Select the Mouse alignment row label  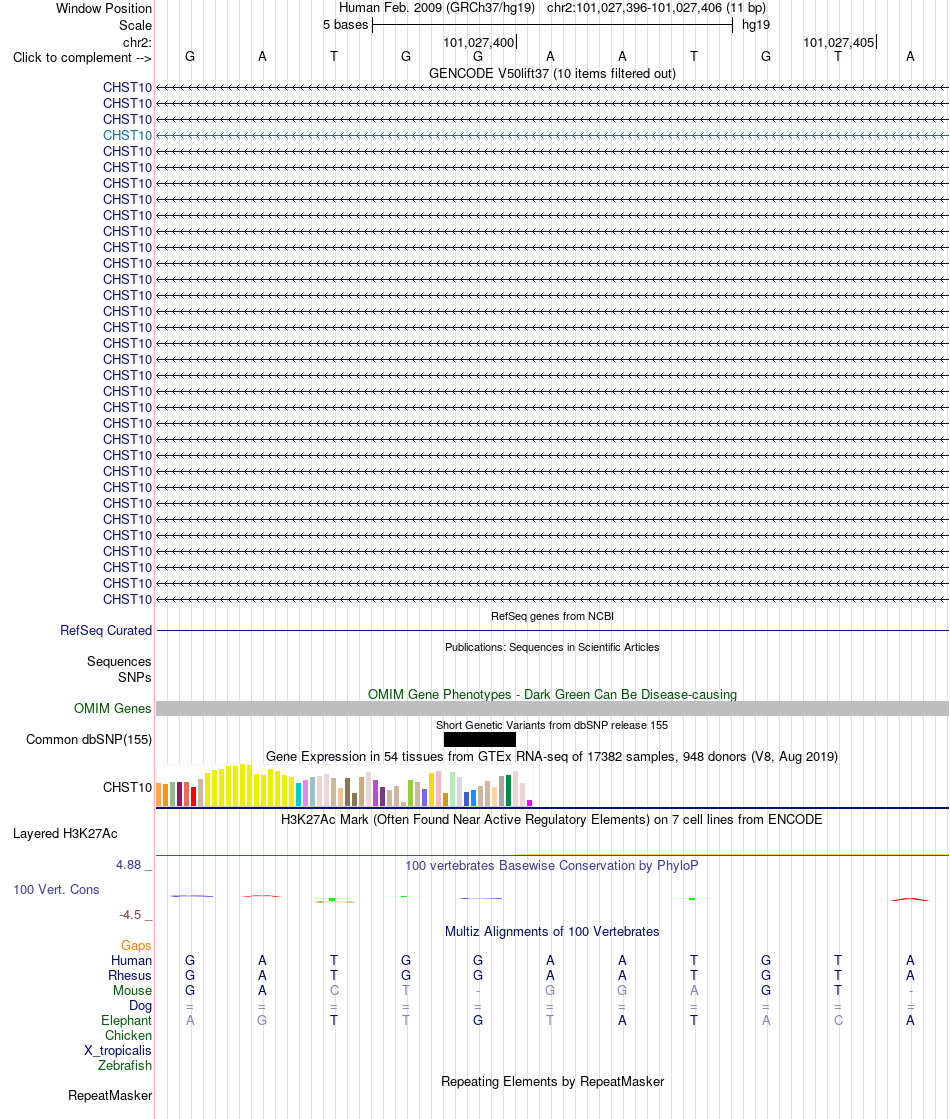pos(132,991)
